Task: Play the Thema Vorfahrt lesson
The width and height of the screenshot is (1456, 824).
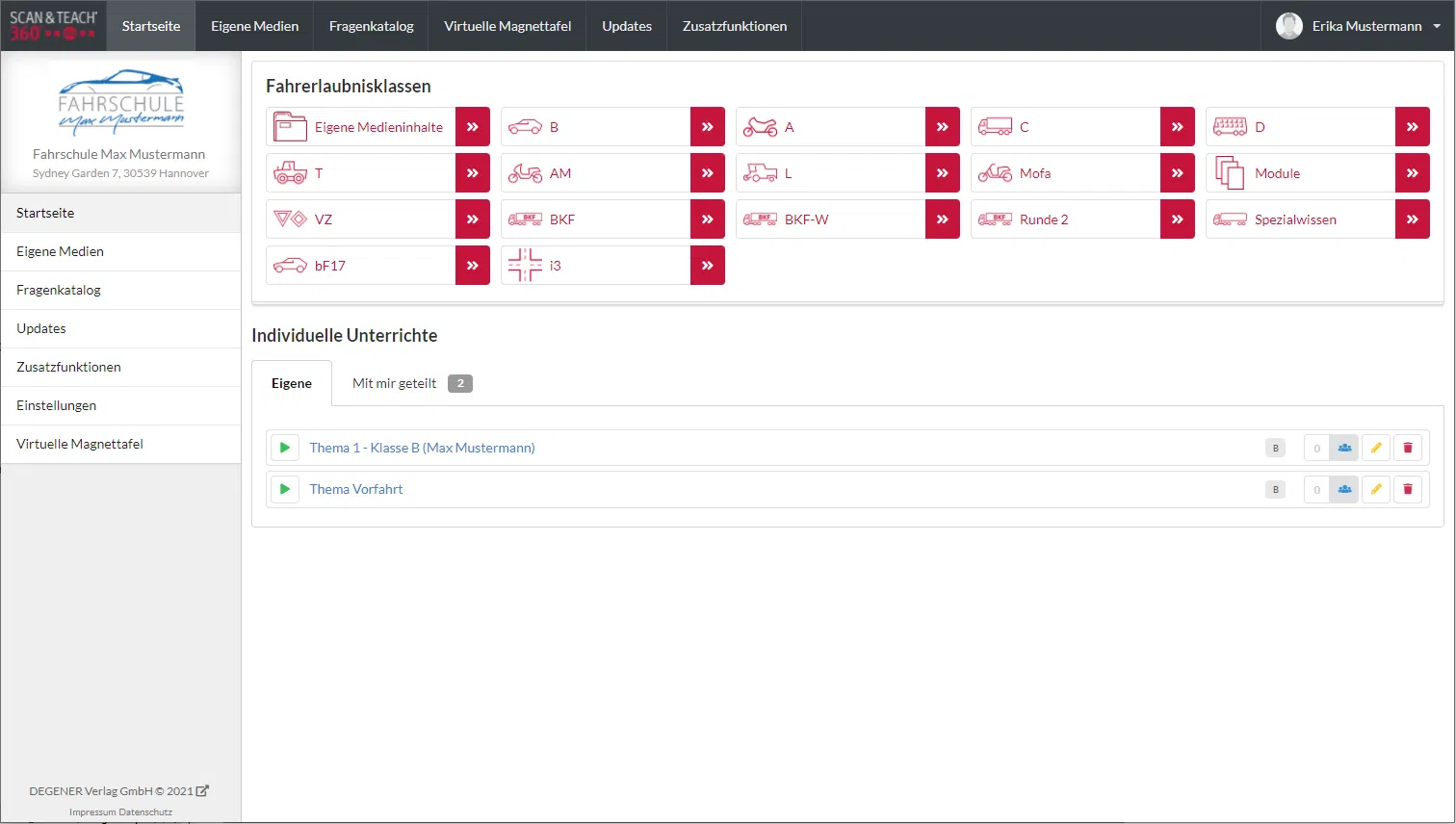Action: (284, 489)
